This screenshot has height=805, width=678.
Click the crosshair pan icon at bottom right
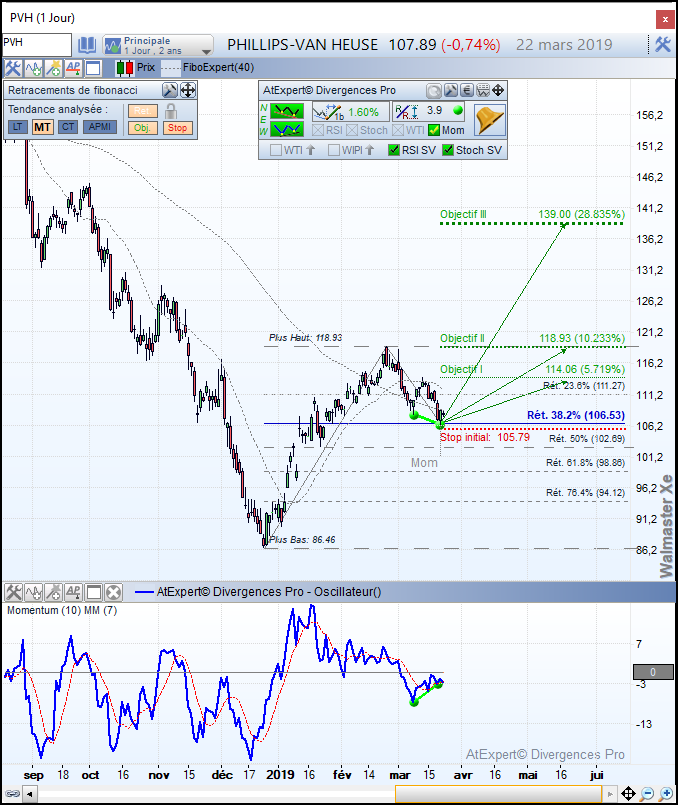point(628,794)
